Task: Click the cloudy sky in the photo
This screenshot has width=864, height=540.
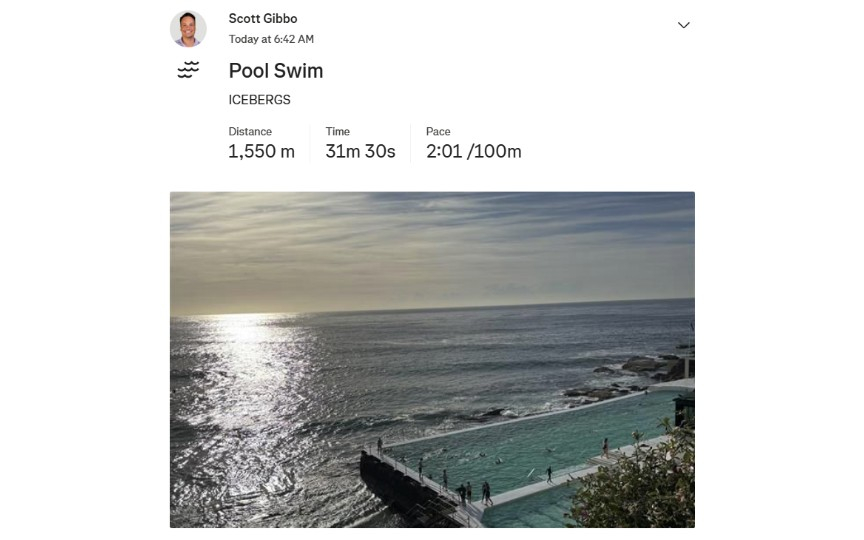Action: pos(430,240)
